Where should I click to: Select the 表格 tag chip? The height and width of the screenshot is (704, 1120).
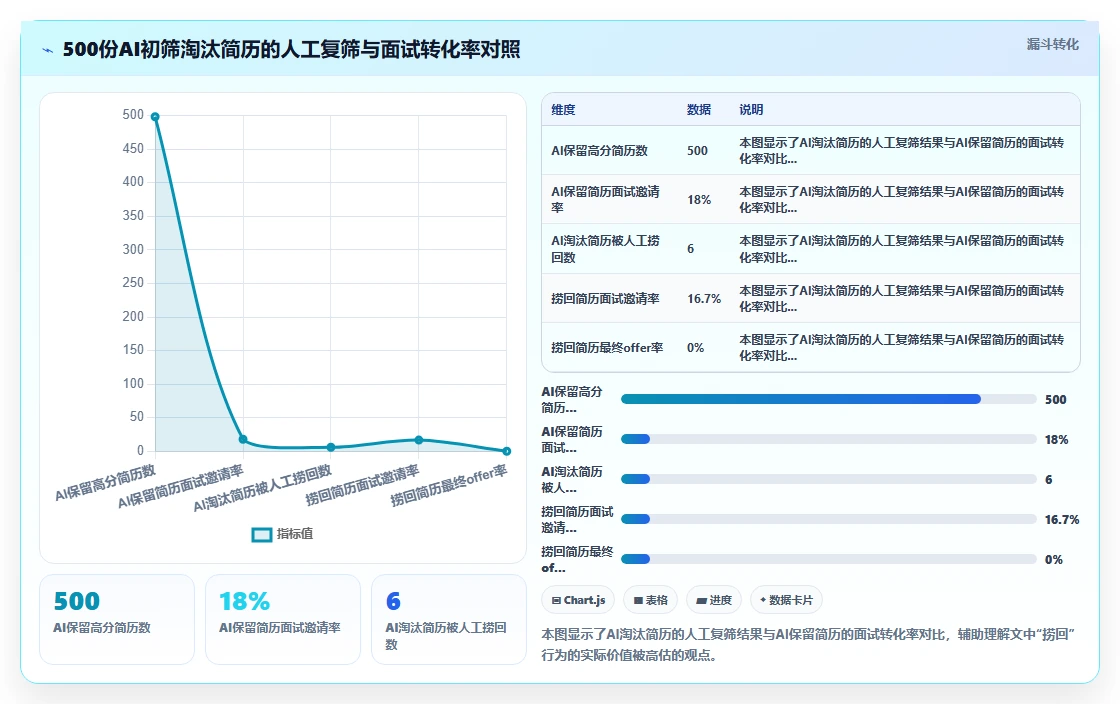point(650,600)
